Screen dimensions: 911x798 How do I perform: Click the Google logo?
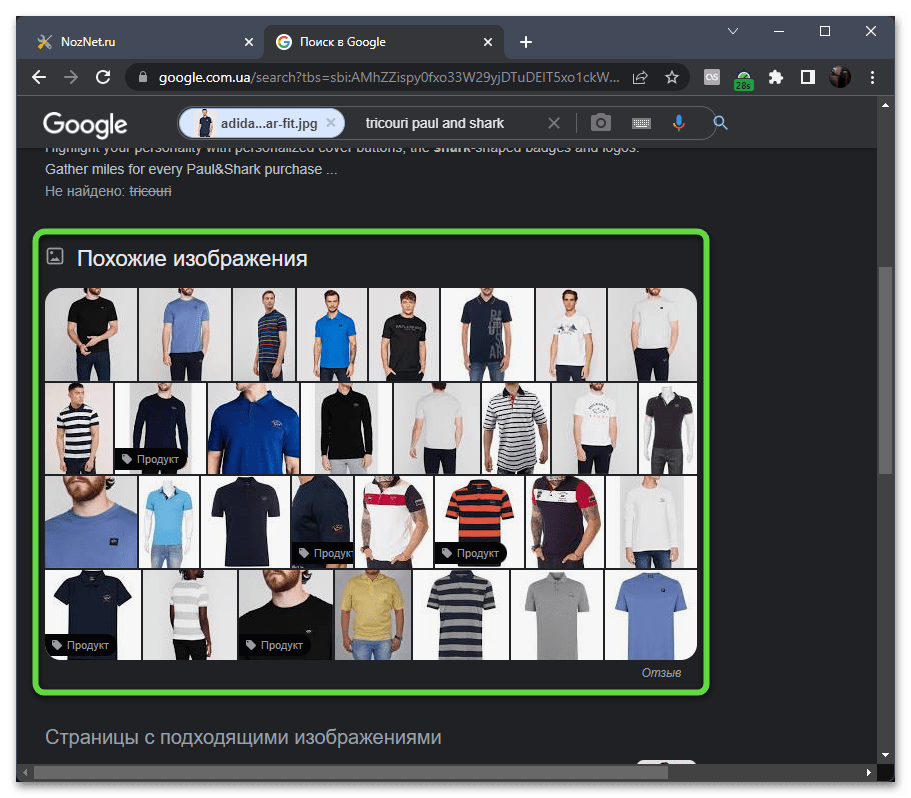pyautogui.click(x=85, y=124)
